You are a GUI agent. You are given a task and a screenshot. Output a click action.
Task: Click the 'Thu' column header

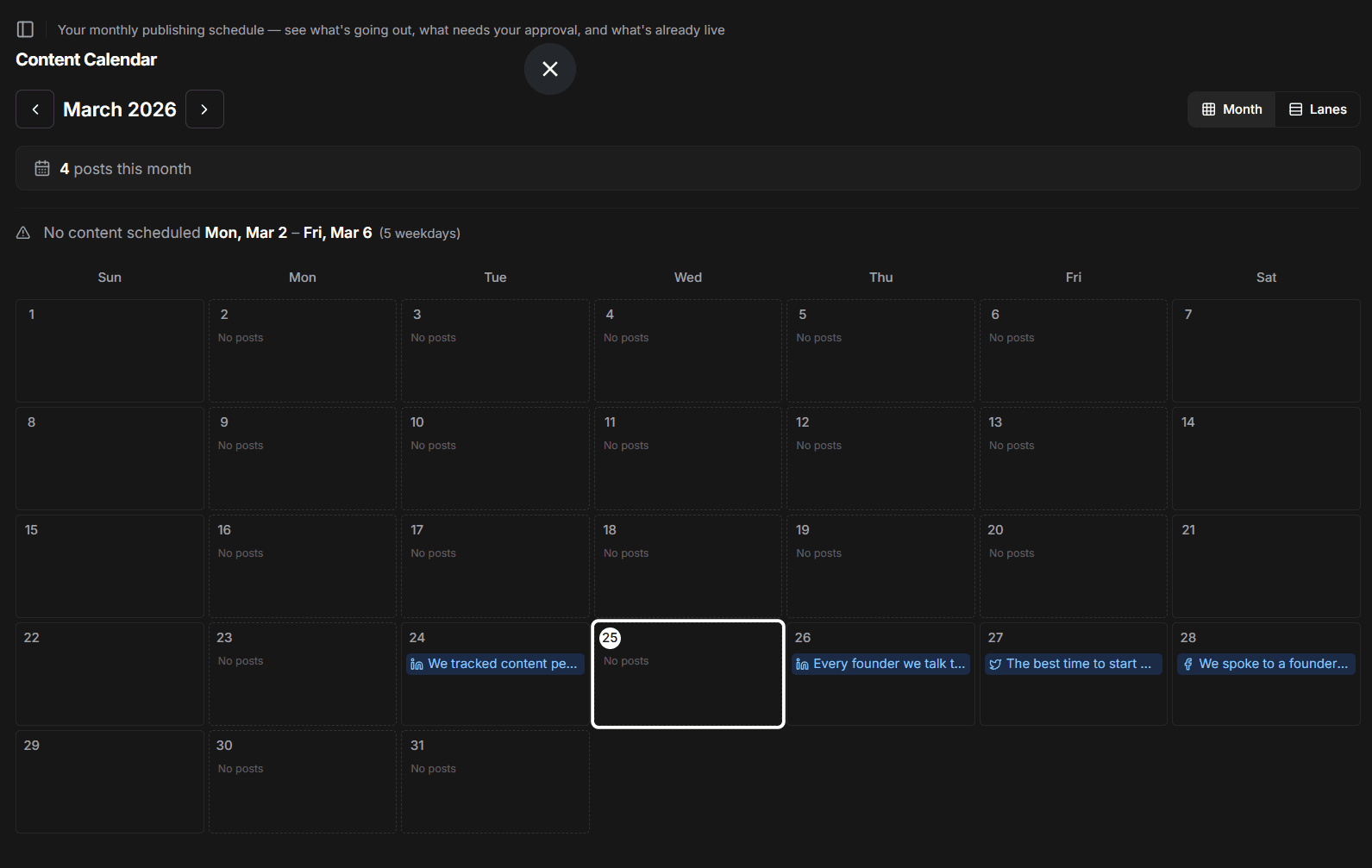pyautogui.click(x=880, y=278)
